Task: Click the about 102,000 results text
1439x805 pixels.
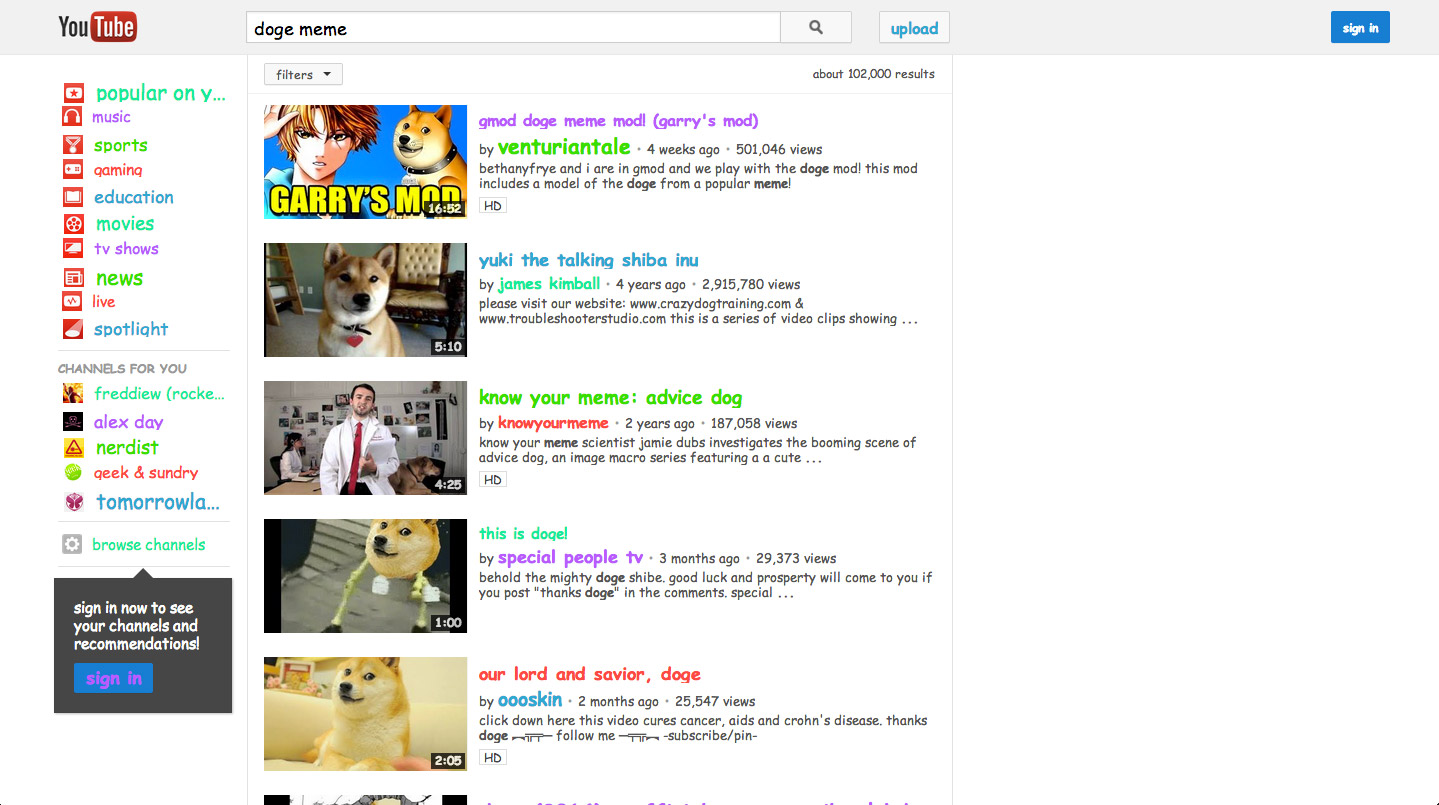Action: click(x=873, y=74)
